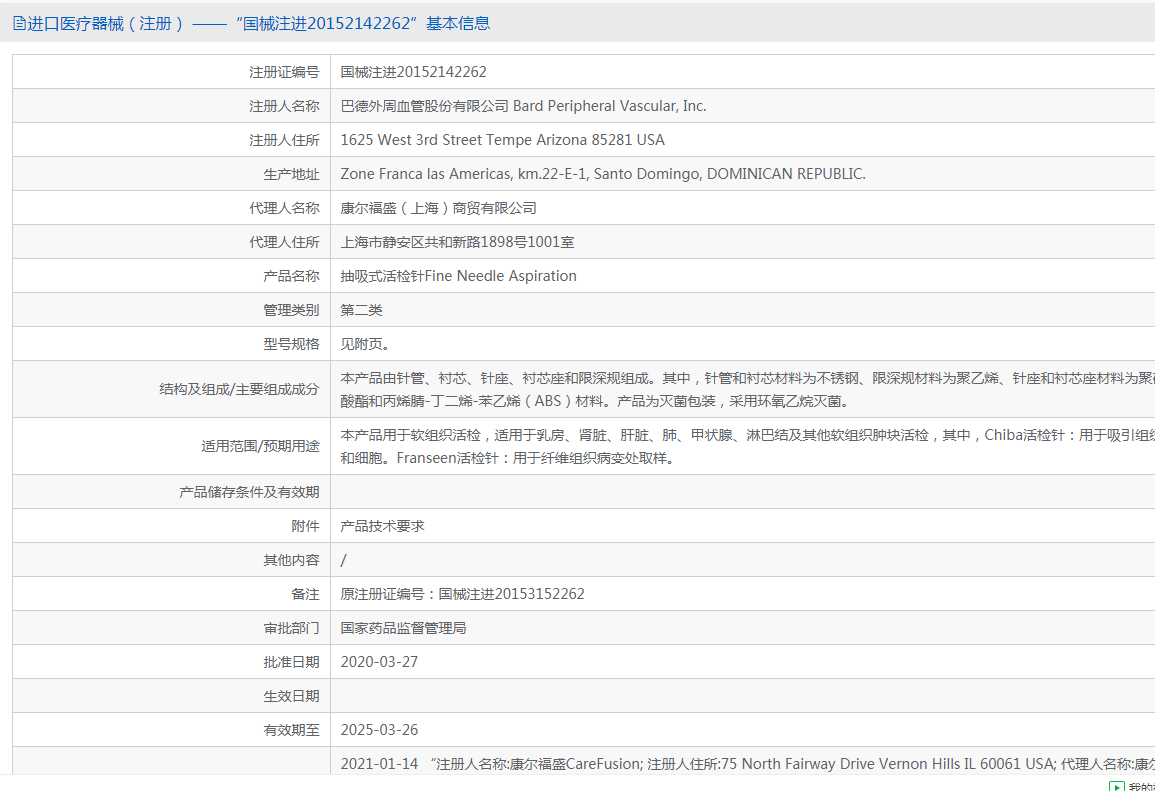The image size is (1155, 791).
Task: Click the slash value in 其他内容 row
Action: point(343,560)
